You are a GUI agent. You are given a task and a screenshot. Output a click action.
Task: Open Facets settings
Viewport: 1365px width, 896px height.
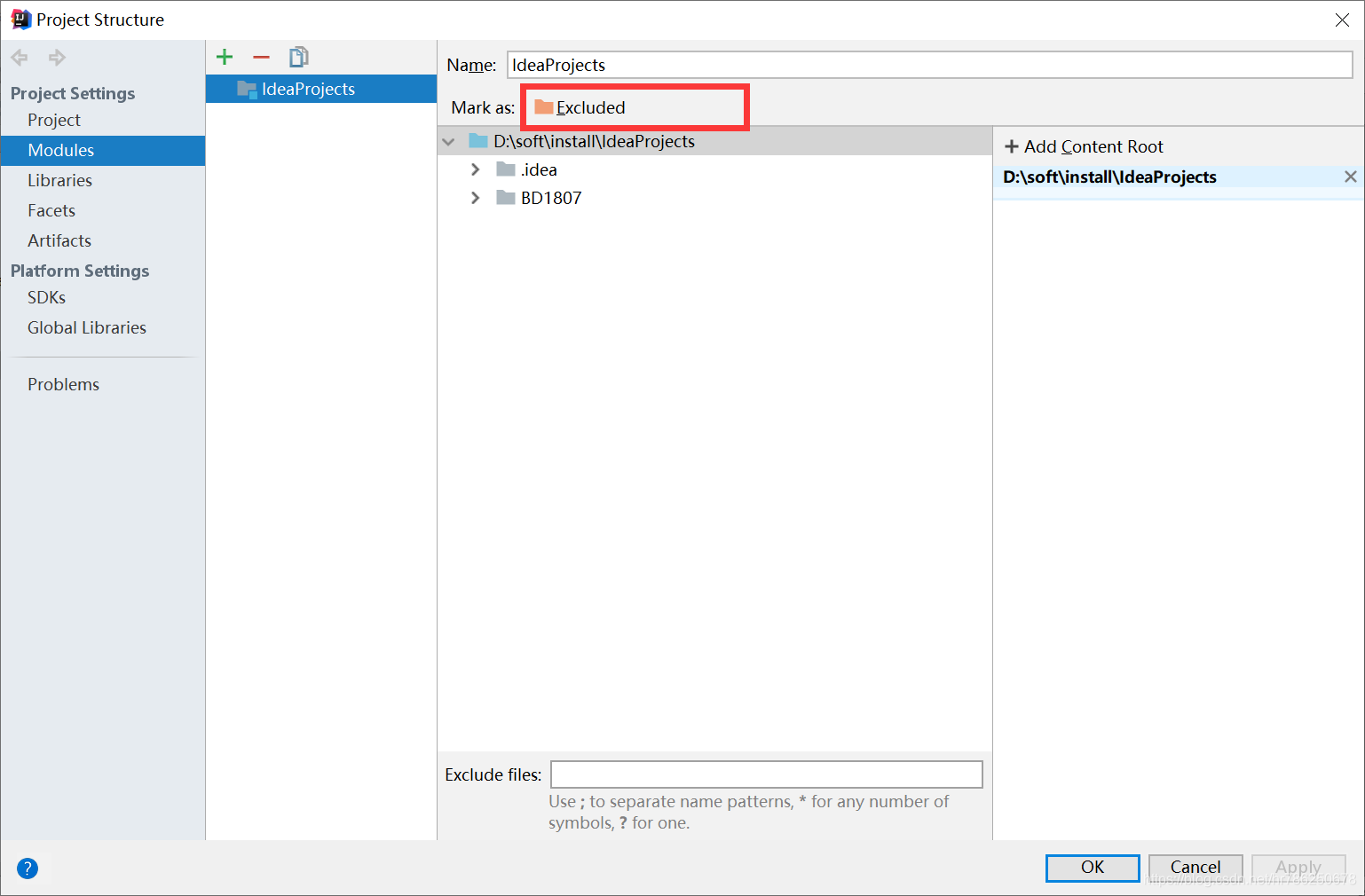click(x=51, y=210)
